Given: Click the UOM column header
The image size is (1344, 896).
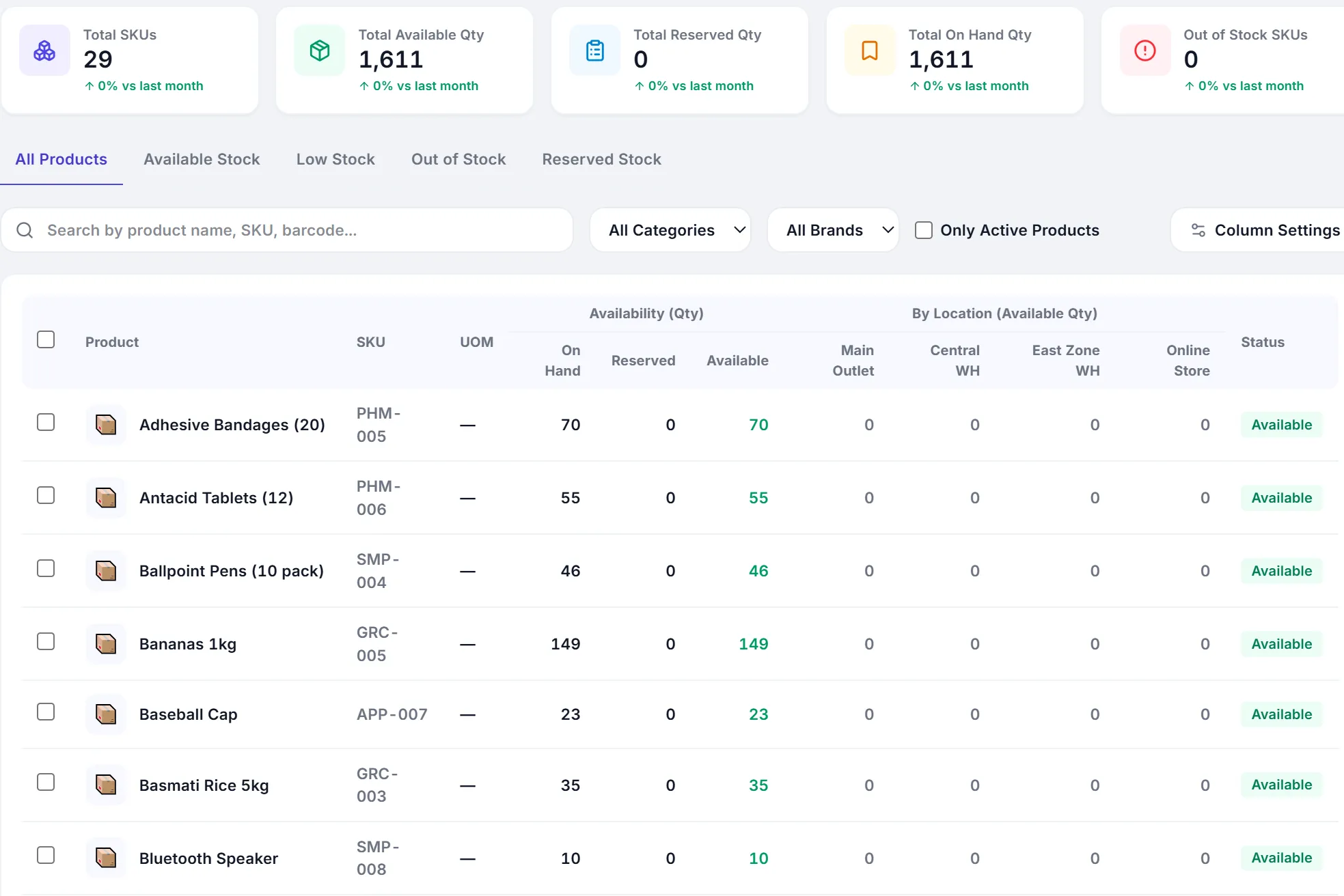Looking at the screenshot, I should coord(476,342).
